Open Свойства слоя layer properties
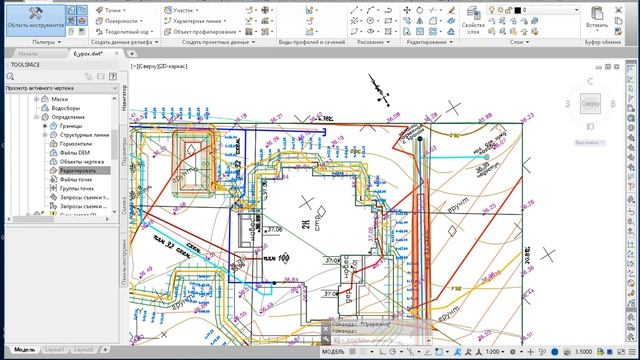 [473, 20]
